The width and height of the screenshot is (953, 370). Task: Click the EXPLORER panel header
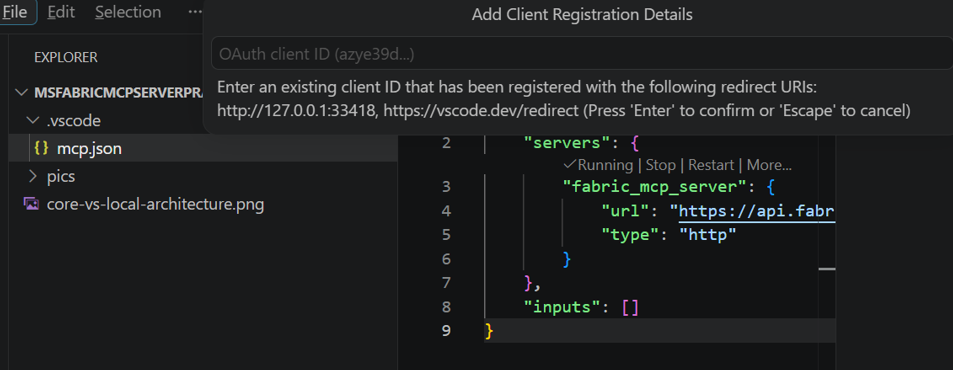[66, 57]
